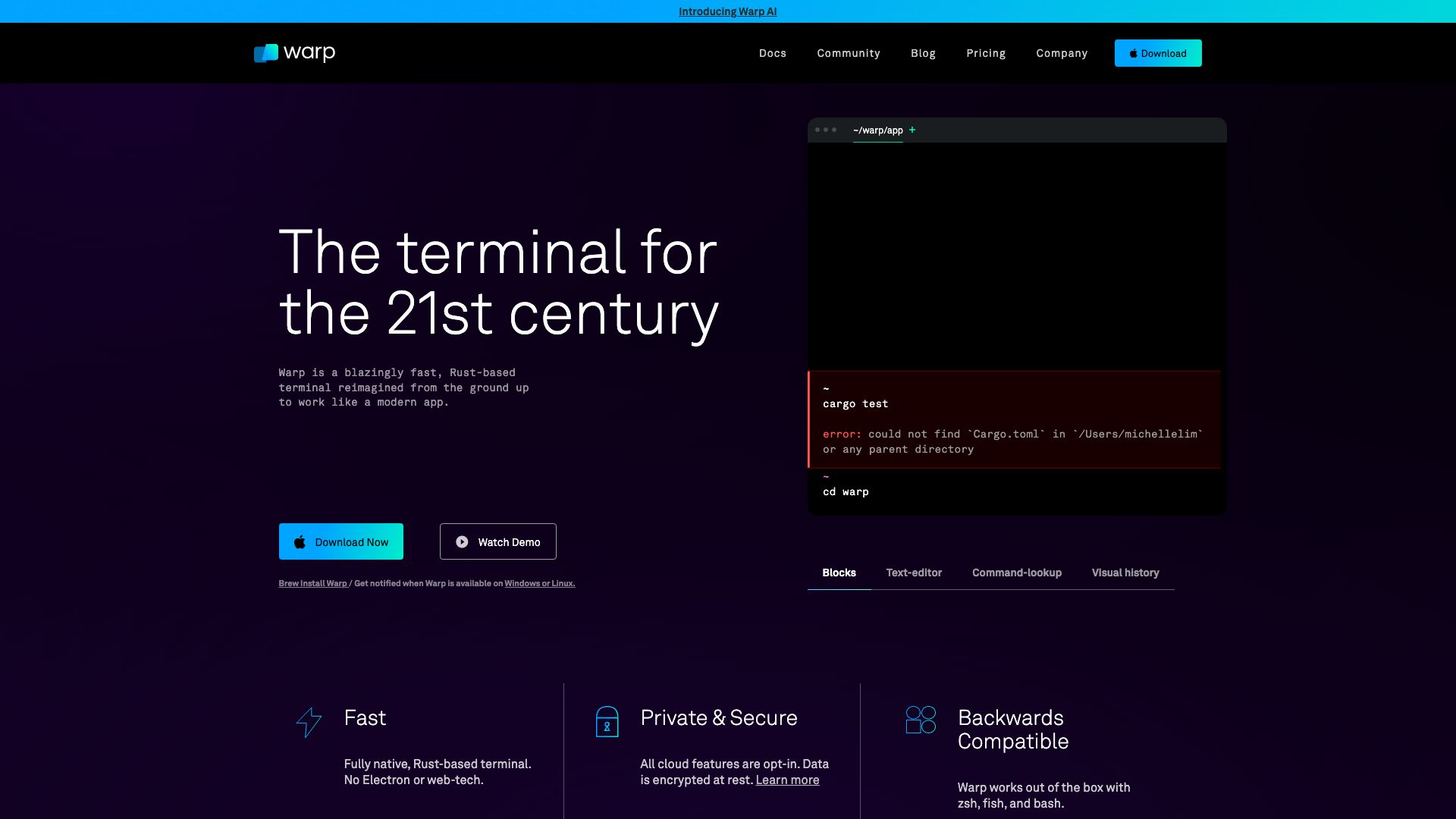The width and height of the screenshot is (1456, 819).
Task: Click the Apple icon in Download Now
Action: coord(300,541)
